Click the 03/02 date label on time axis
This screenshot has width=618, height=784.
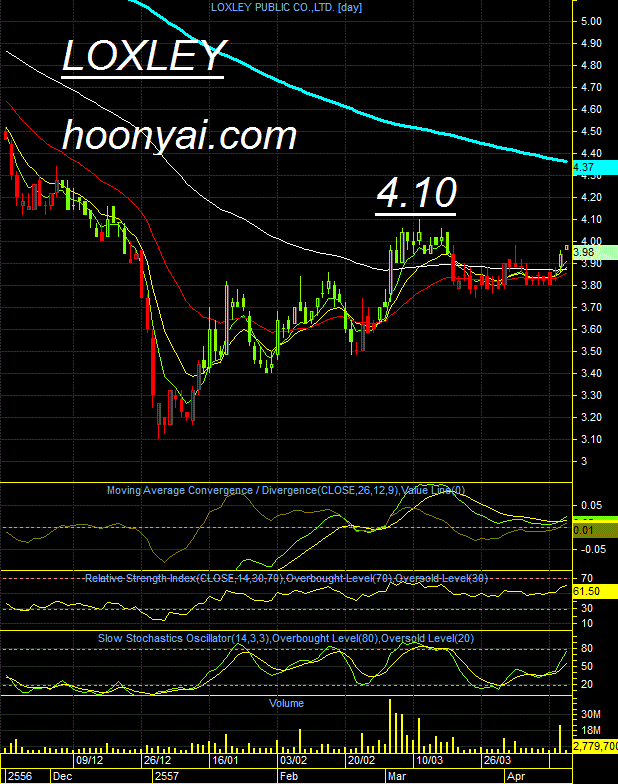(293, 760)
